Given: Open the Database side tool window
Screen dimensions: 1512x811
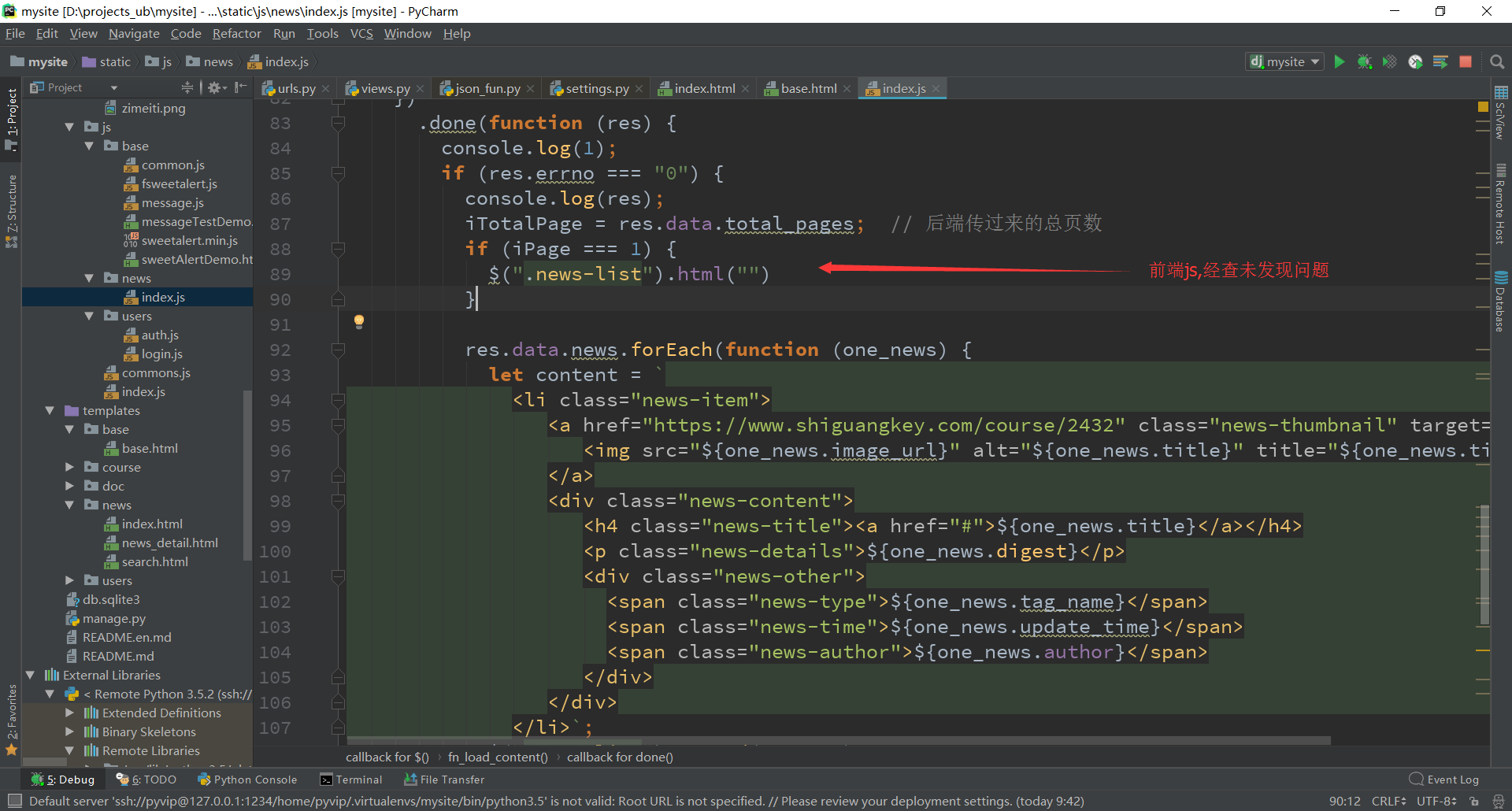Looking at the screenshot, I should click(1501, 302).
